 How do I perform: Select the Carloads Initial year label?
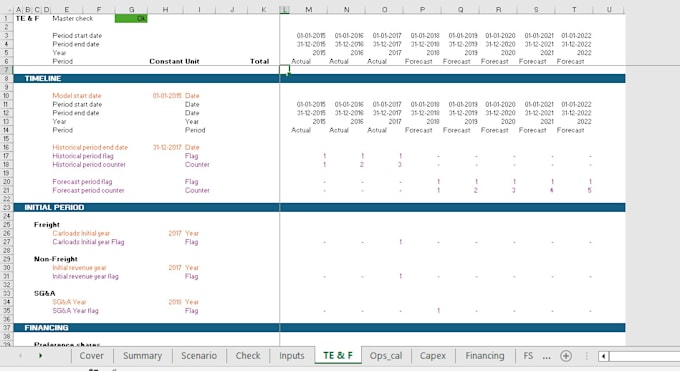point(81,233)
